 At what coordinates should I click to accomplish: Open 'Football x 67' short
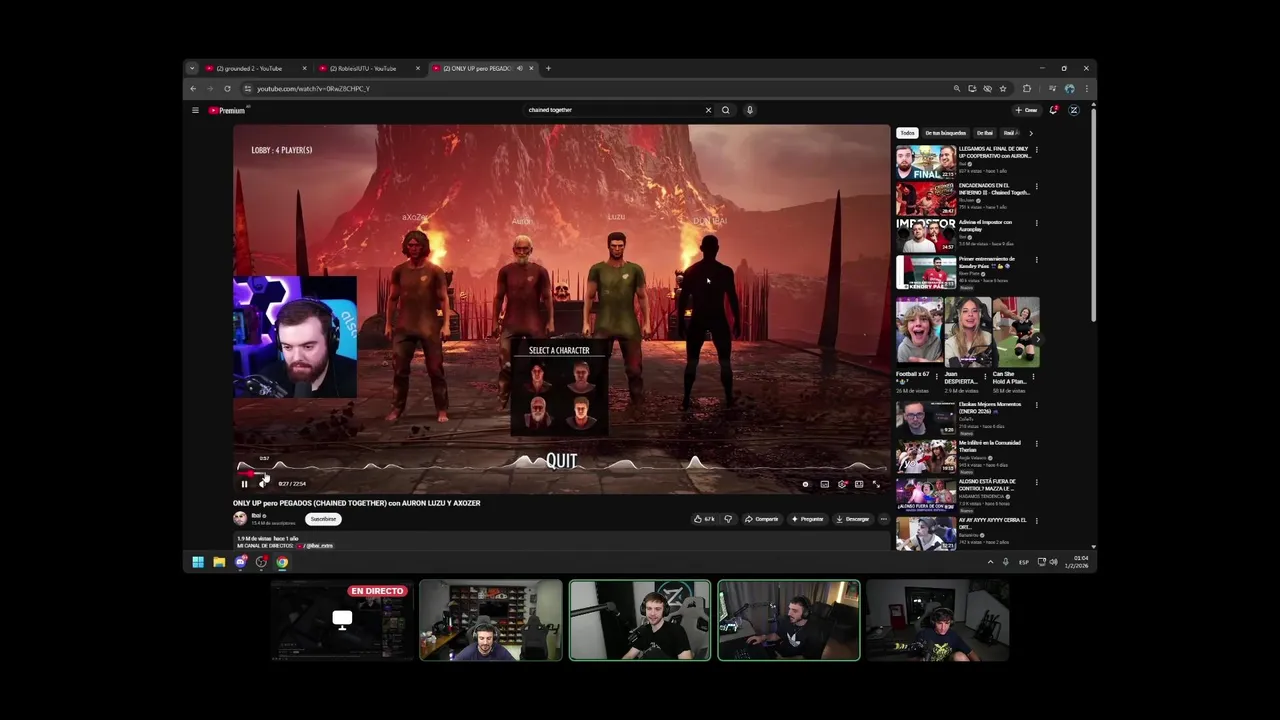919,331
